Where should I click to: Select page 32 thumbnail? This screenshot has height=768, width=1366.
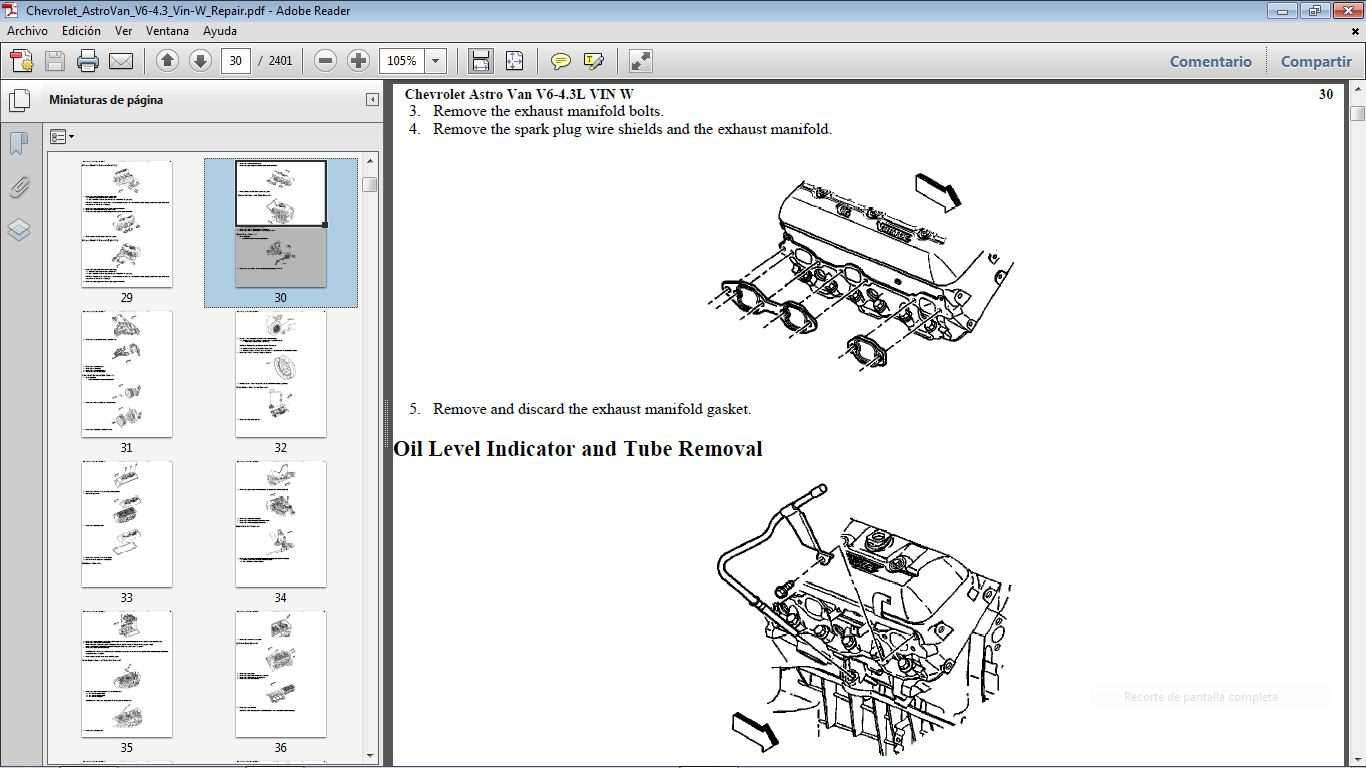(280, 374)
